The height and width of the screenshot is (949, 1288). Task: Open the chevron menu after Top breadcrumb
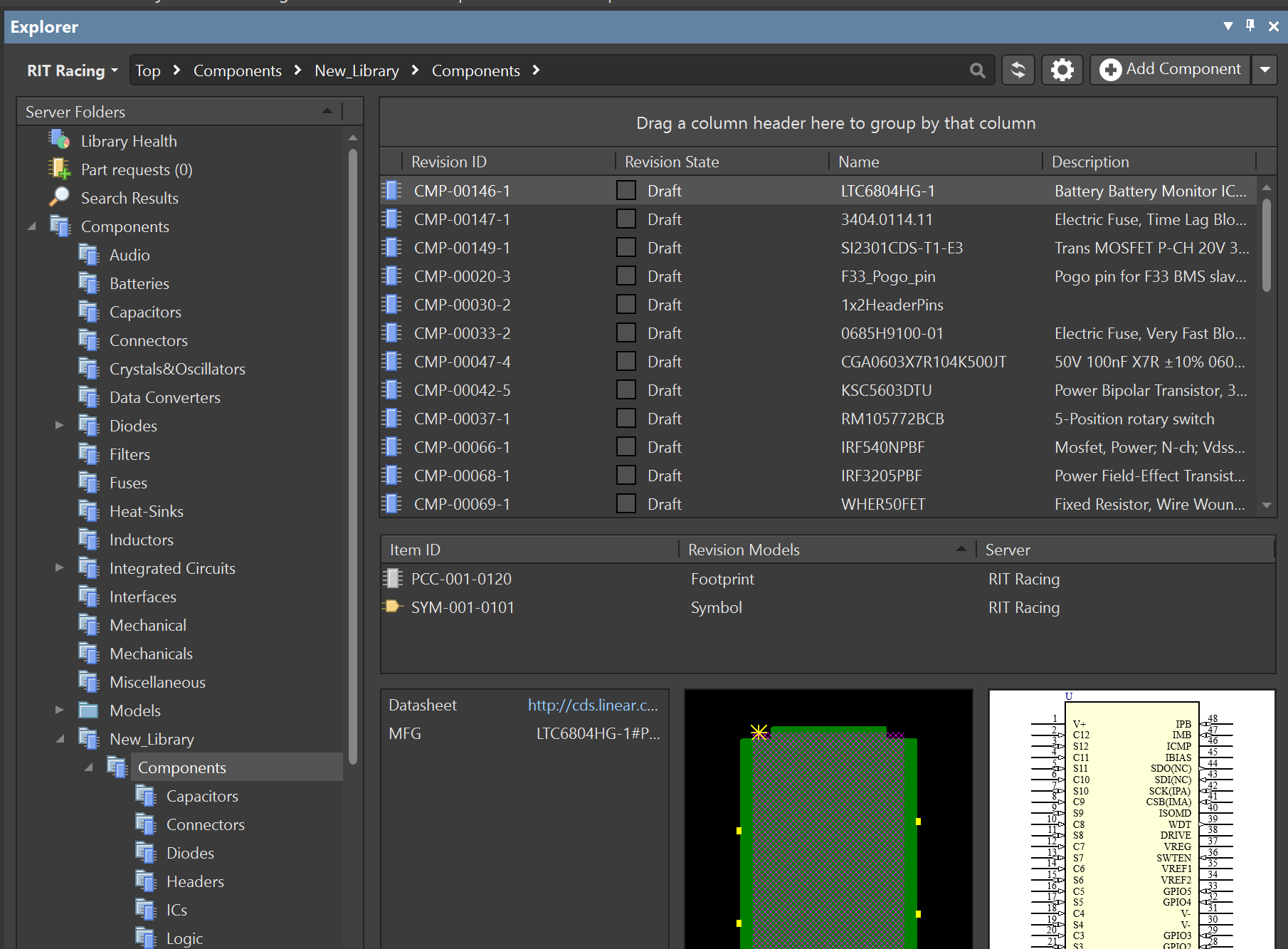176,70
